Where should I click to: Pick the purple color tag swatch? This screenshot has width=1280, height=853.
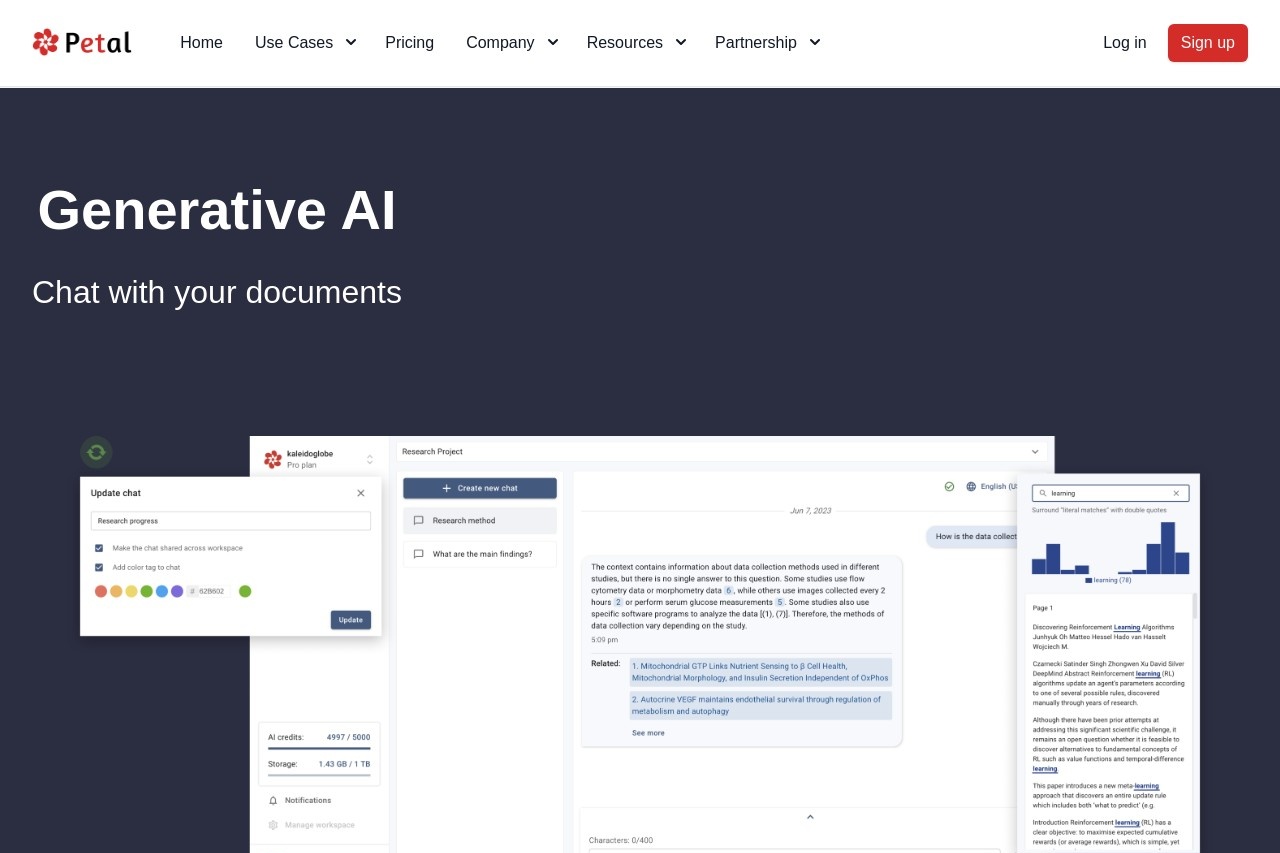(x=177, y=591)
